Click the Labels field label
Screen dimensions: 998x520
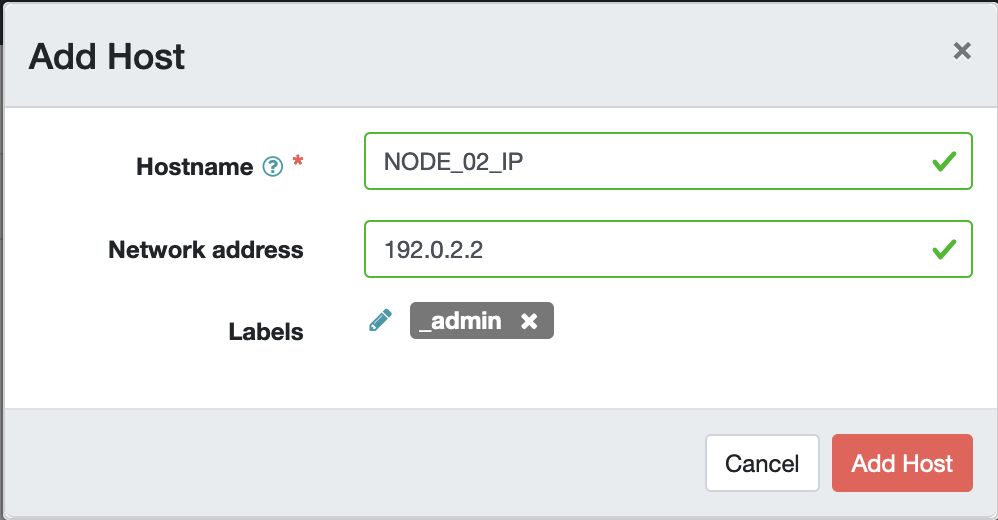coord(265,331)
